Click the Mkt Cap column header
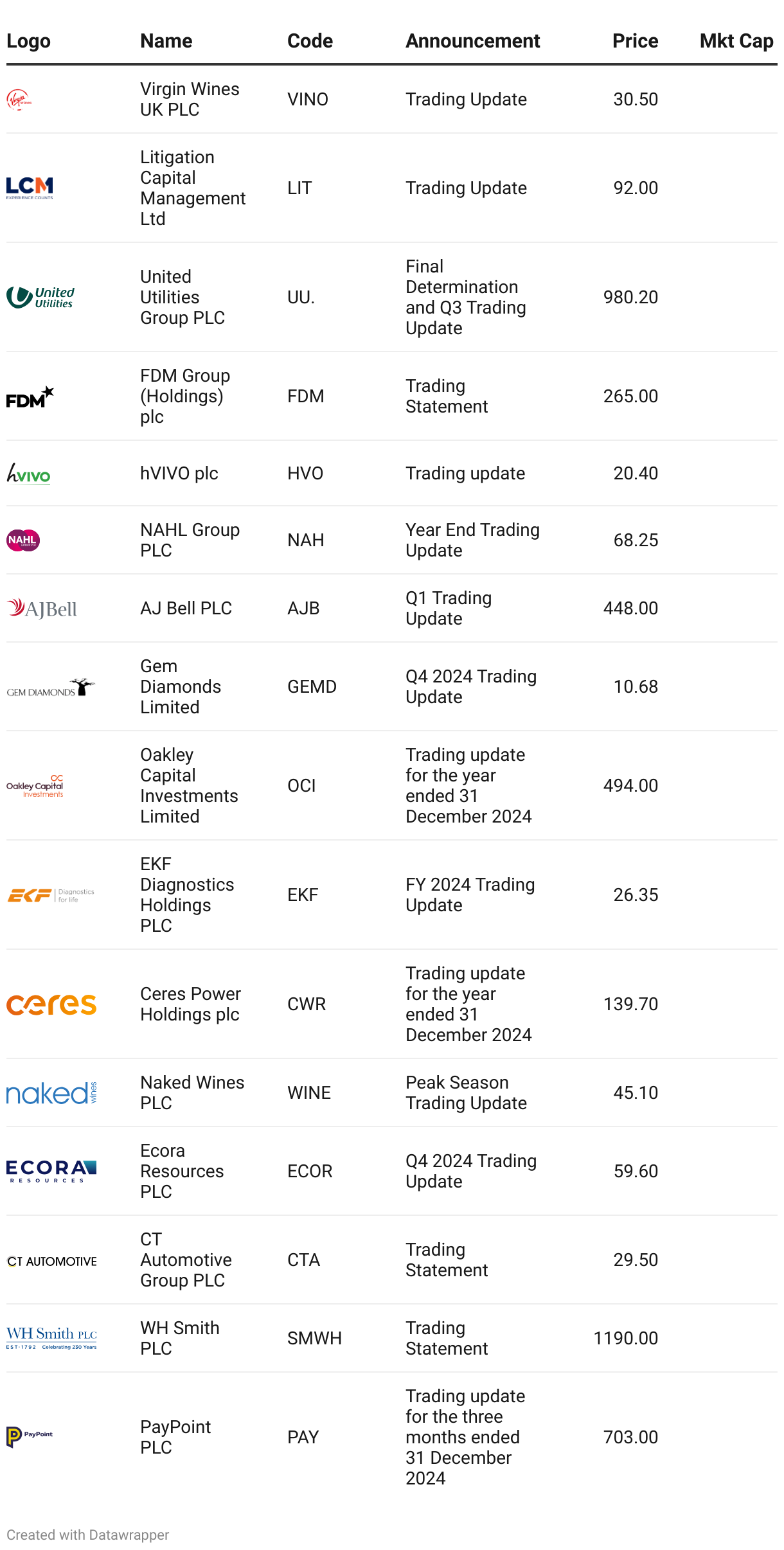Image resolution: width=784 pixels, height=1550 pixels. coord(736,41)
